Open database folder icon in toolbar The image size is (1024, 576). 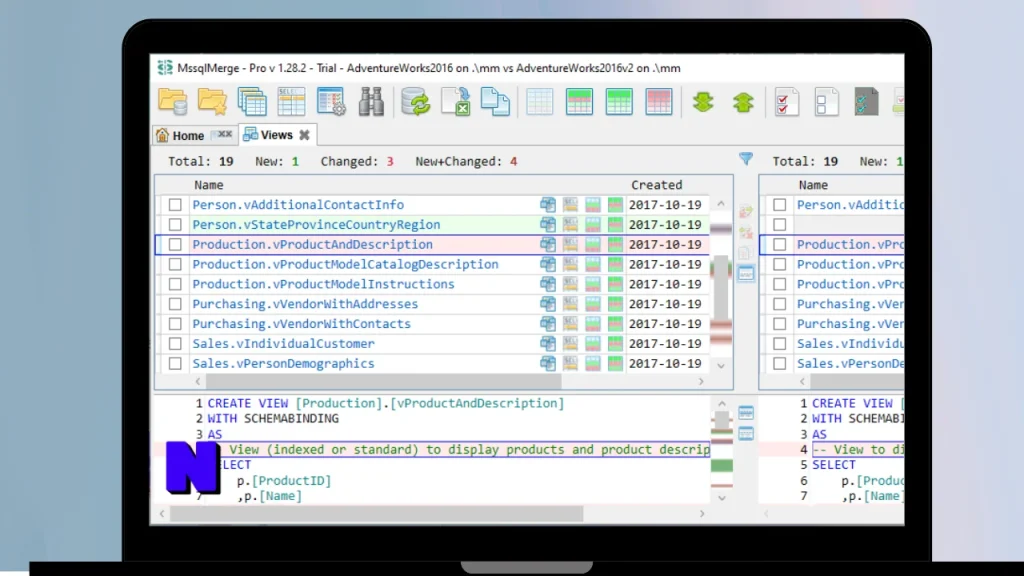173,102
